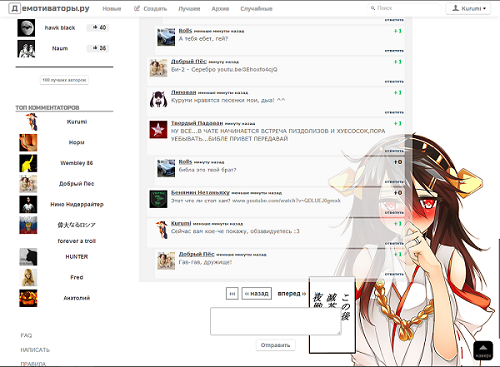Open Wembley 86 commentator profile
The height and width of the screenshot is (367, 500).
tap(77, 163)
